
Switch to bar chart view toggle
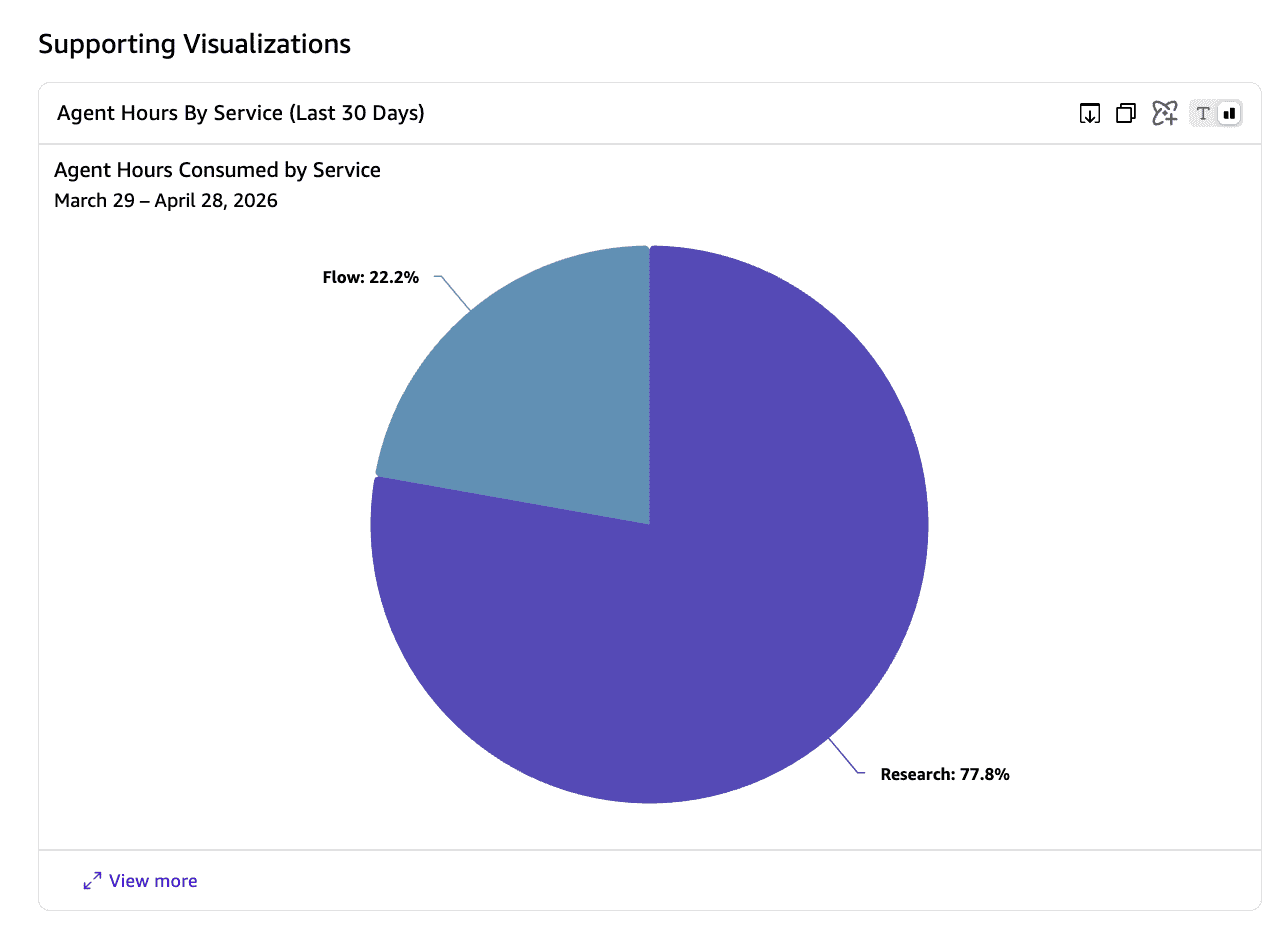coord(1230,114)
